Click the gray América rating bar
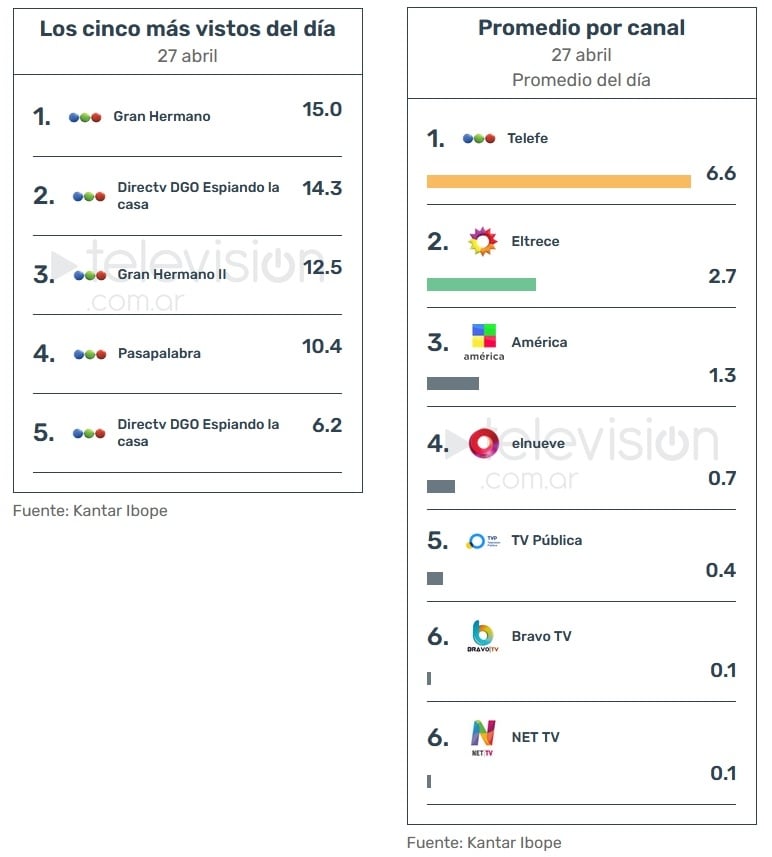 pos(453,383)
